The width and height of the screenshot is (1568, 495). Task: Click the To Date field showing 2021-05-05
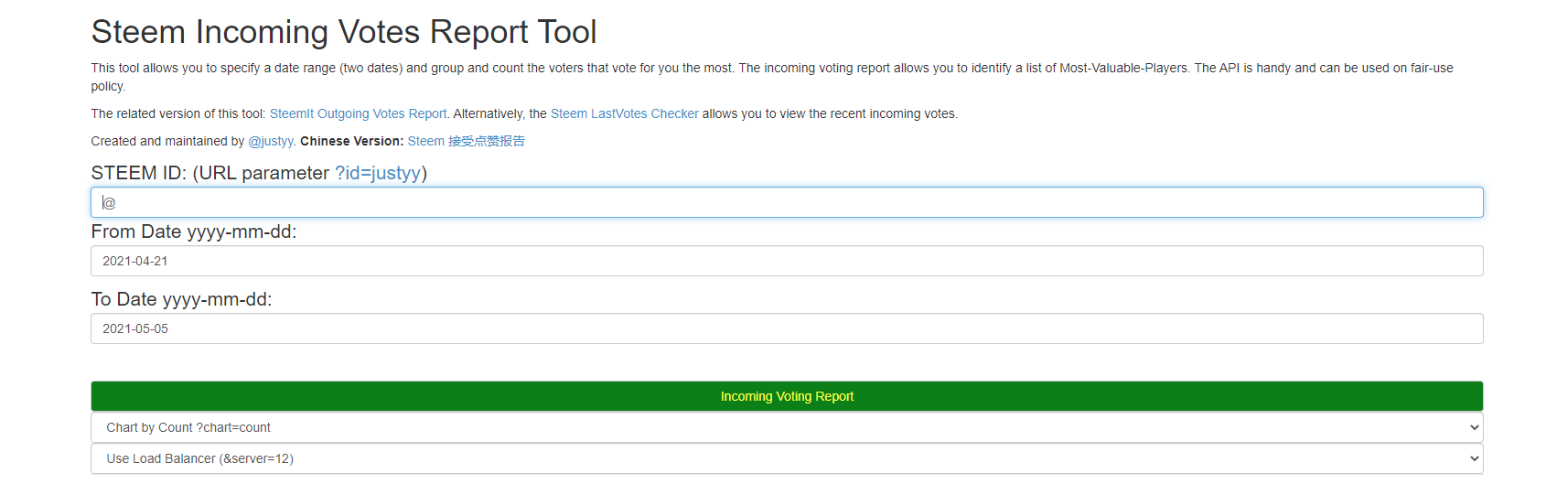click(787, 328)
